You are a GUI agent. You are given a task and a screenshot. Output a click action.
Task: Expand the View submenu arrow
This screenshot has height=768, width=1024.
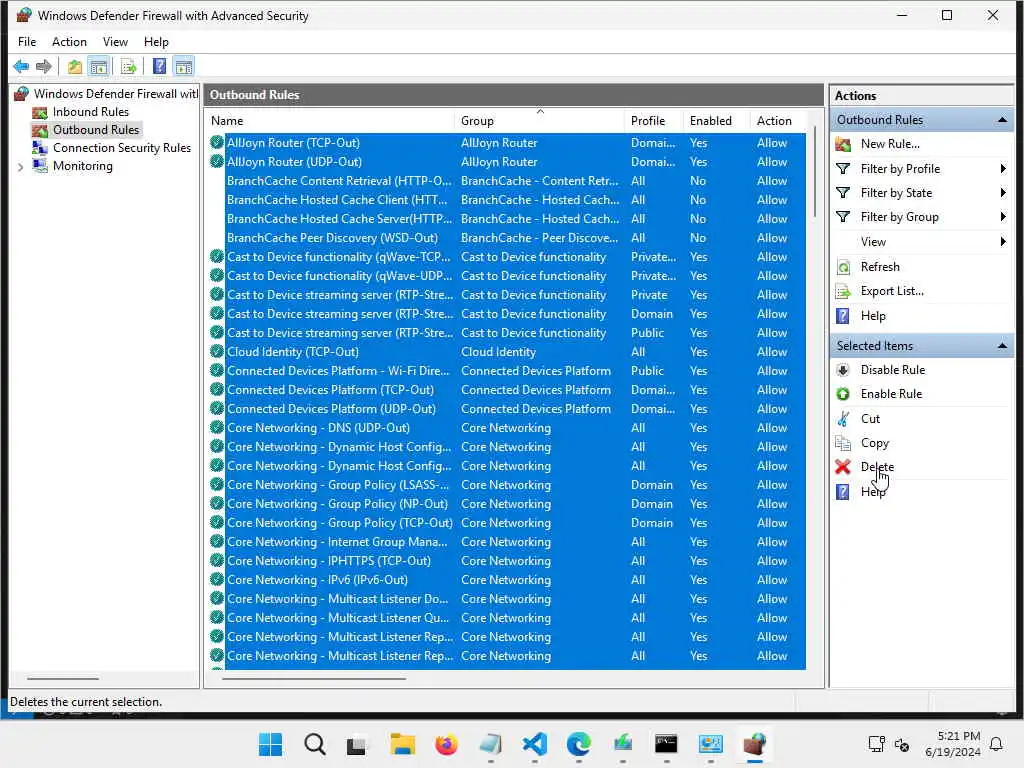pos(1003,242)
